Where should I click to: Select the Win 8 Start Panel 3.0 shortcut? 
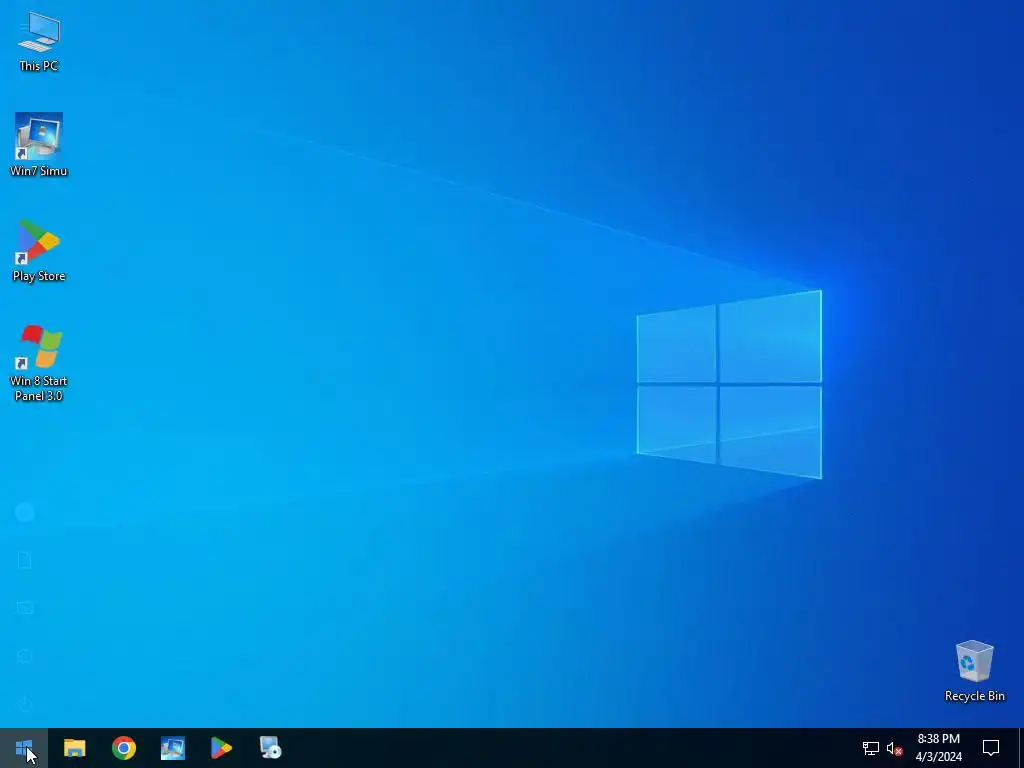[39, 363]
